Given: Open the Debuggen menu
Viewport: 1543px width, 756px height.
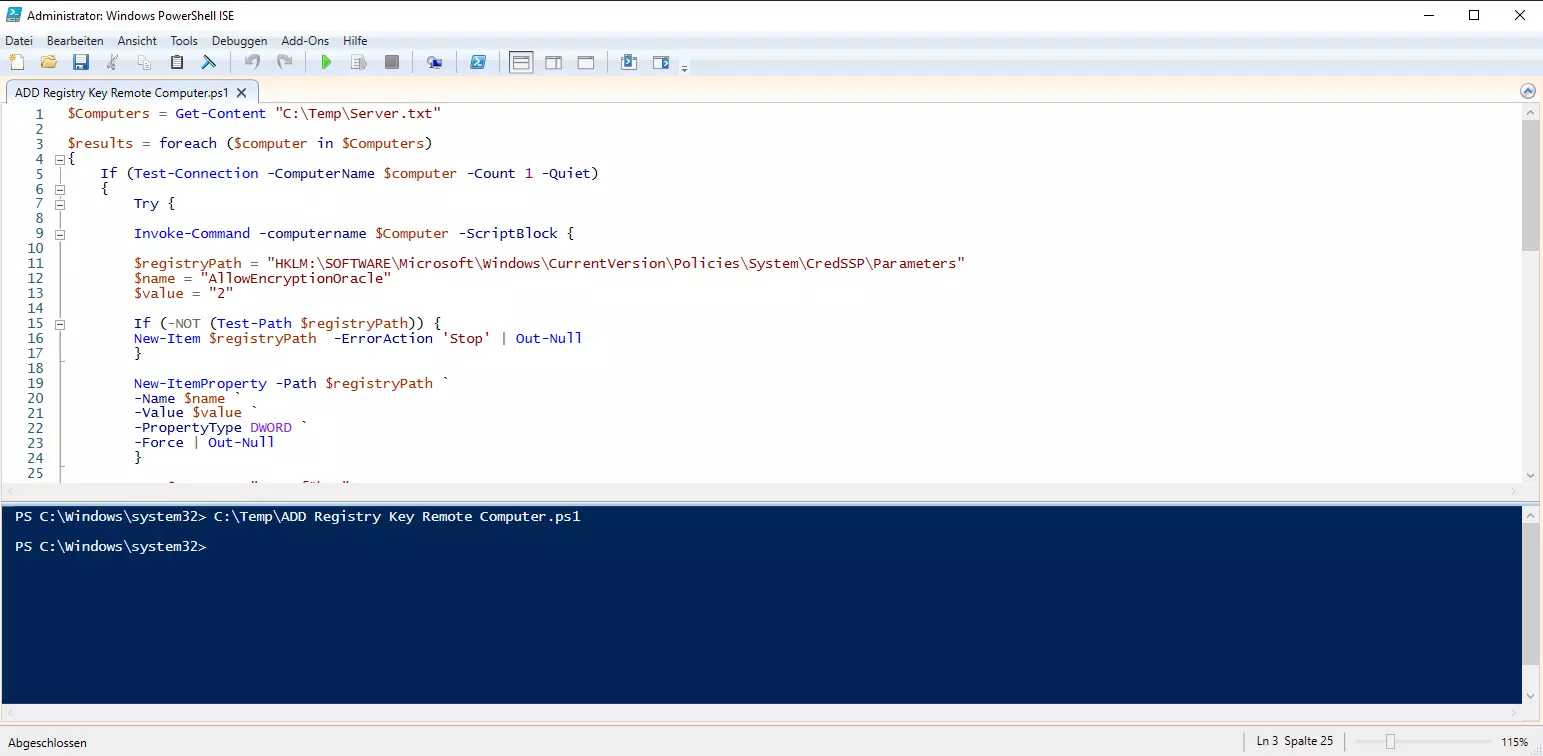Looking at the screenshot, I should coord(239,41).
